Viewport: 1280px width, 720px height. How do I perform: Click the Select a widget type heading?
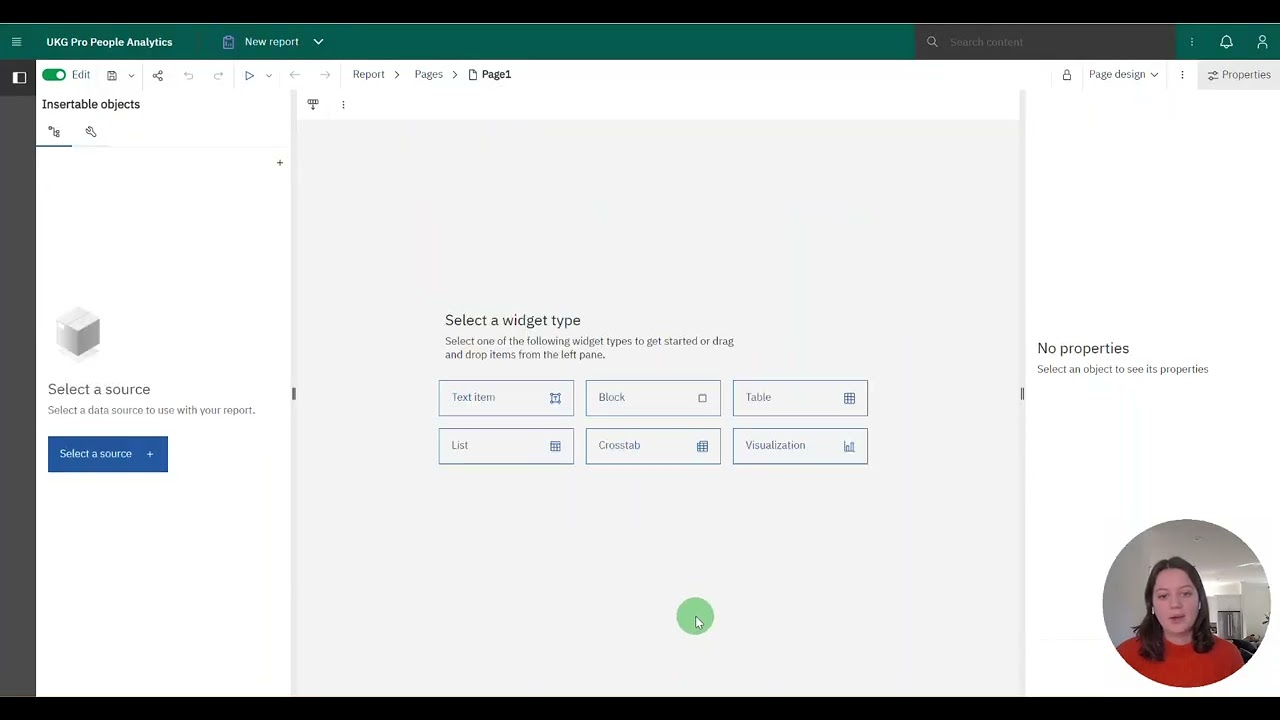pyautogui.click(x=513, y=320)
